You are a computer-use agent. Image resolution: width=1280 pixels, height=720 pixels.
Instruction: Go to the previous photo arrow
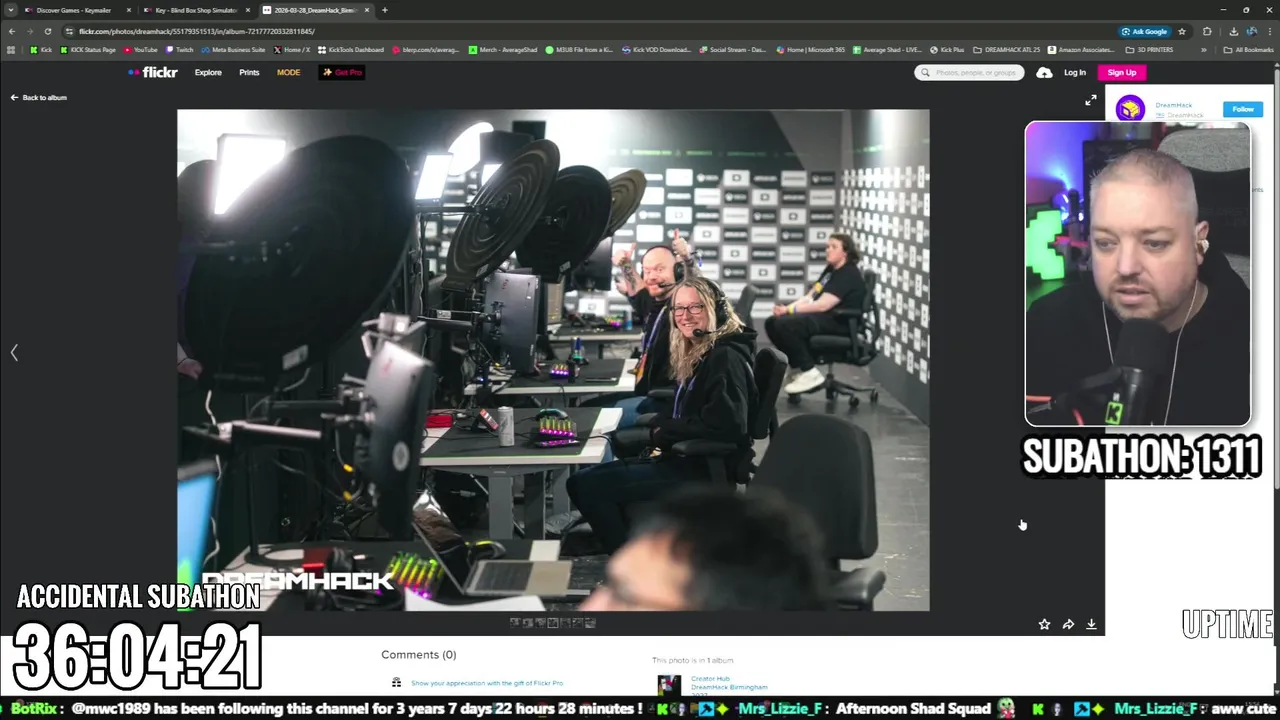(14, 352)
